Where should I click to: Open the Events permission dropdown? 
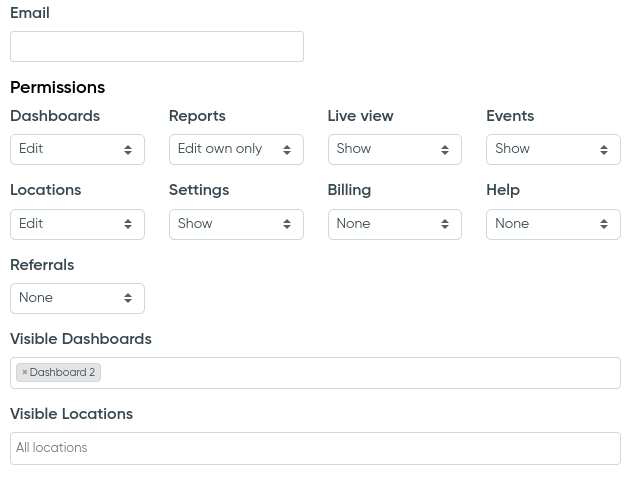click(x=553, y=150)
